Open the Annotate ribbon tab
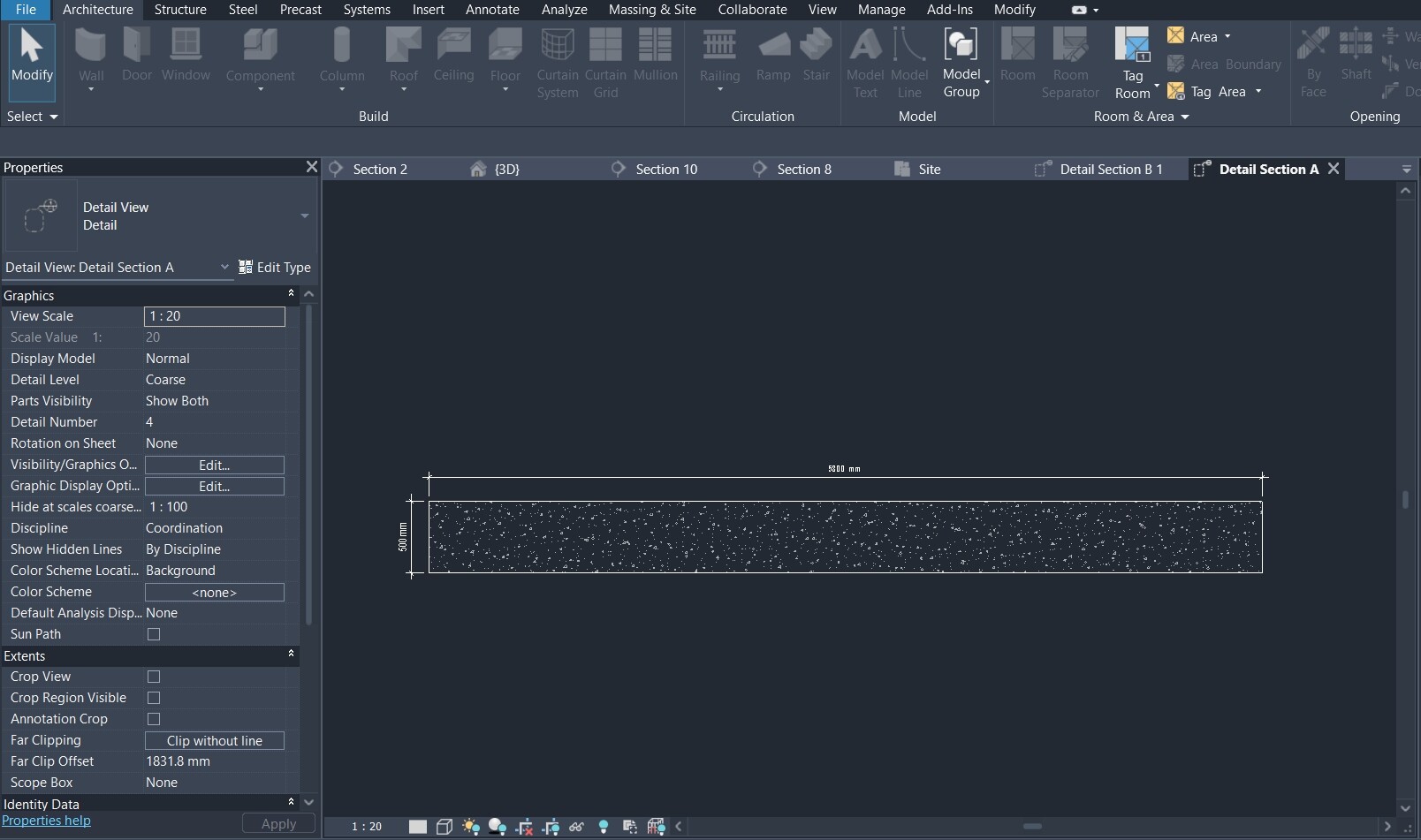1421x840 pixels. click(492, 10)
